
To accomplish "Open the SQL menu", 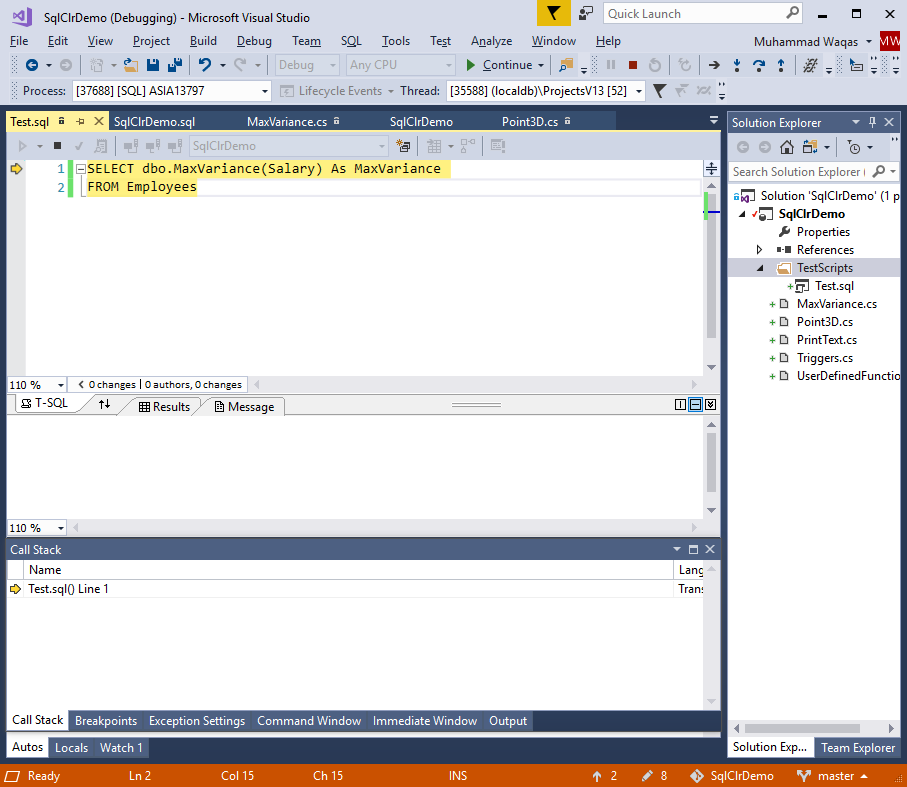I will [x=351, y=41].
